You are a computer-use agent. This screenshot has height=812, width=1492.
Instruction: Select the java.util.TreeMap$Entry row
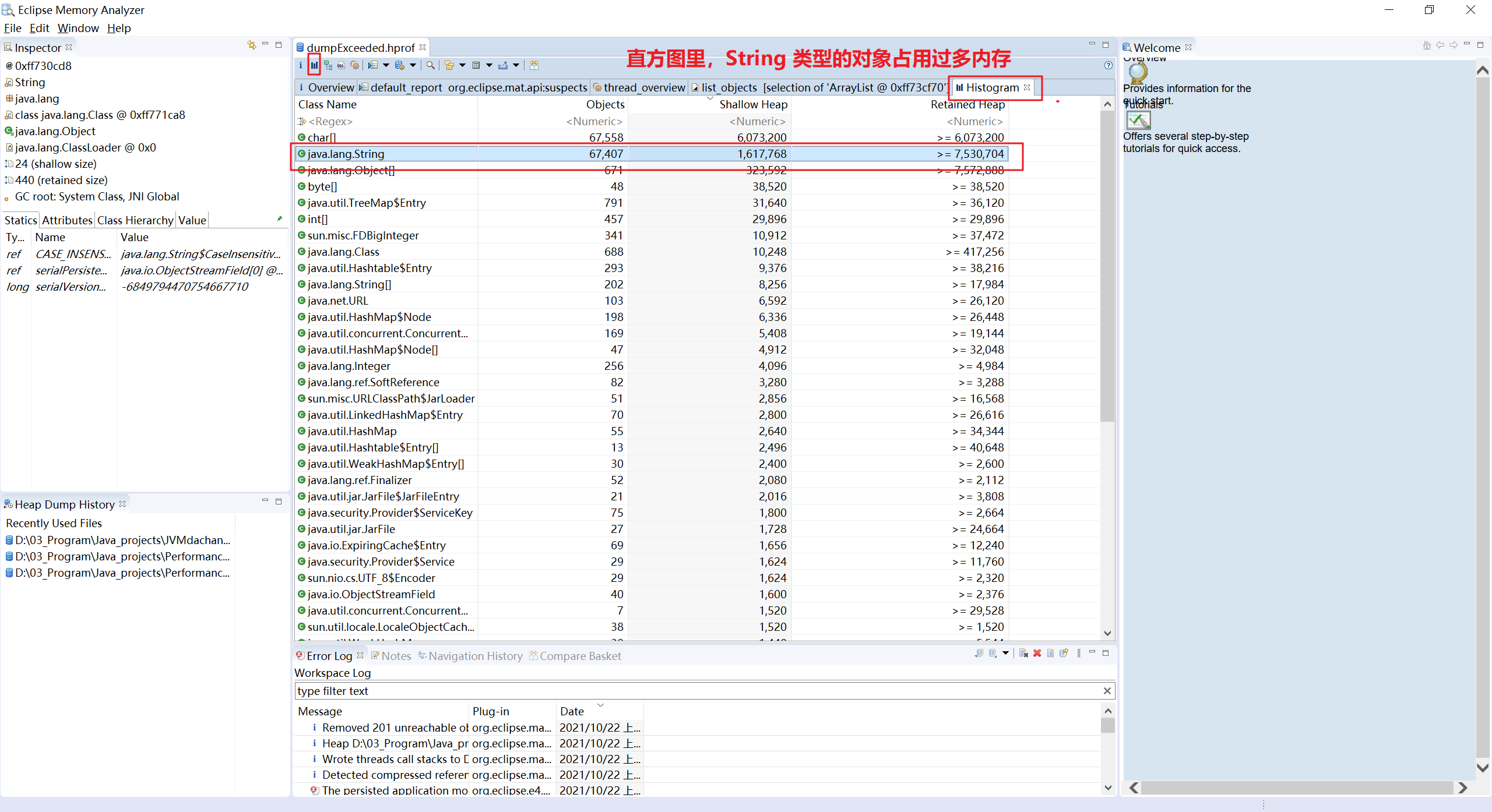652,203
